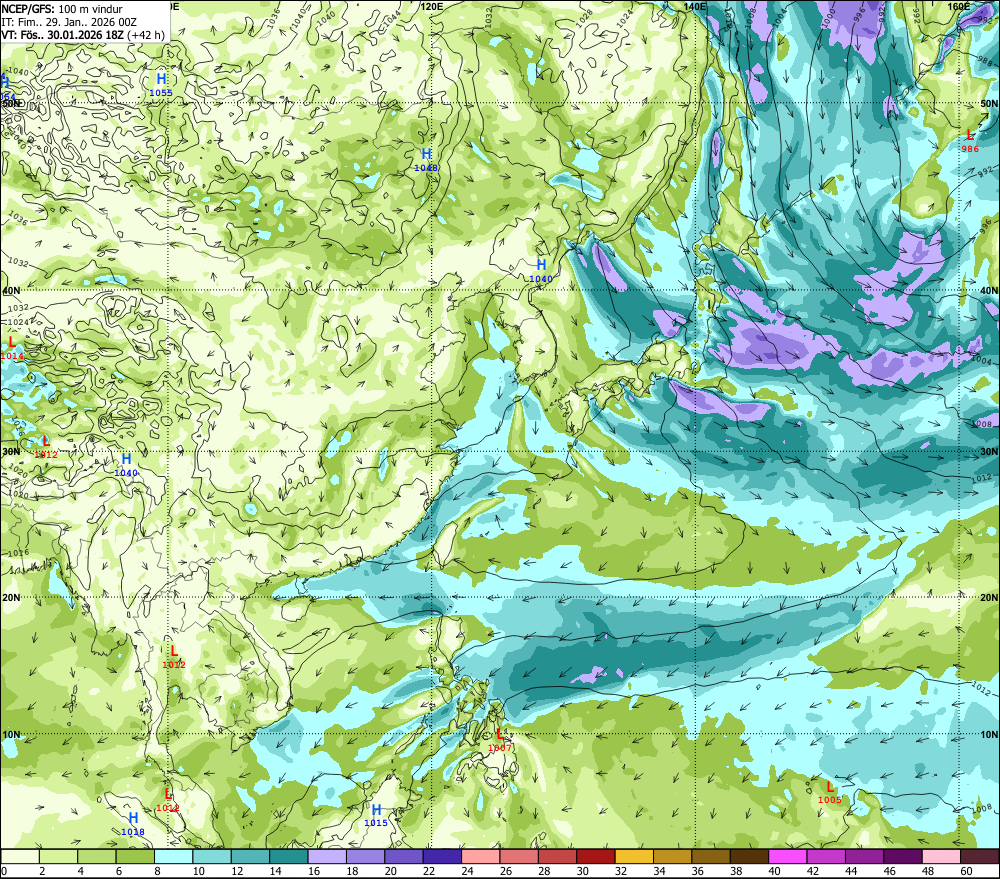Image resolution: width=1000 pixels, height=879 pixels.
Task: Pick the gold 32–34 legend swatch
Action: (x=634, y=856)
